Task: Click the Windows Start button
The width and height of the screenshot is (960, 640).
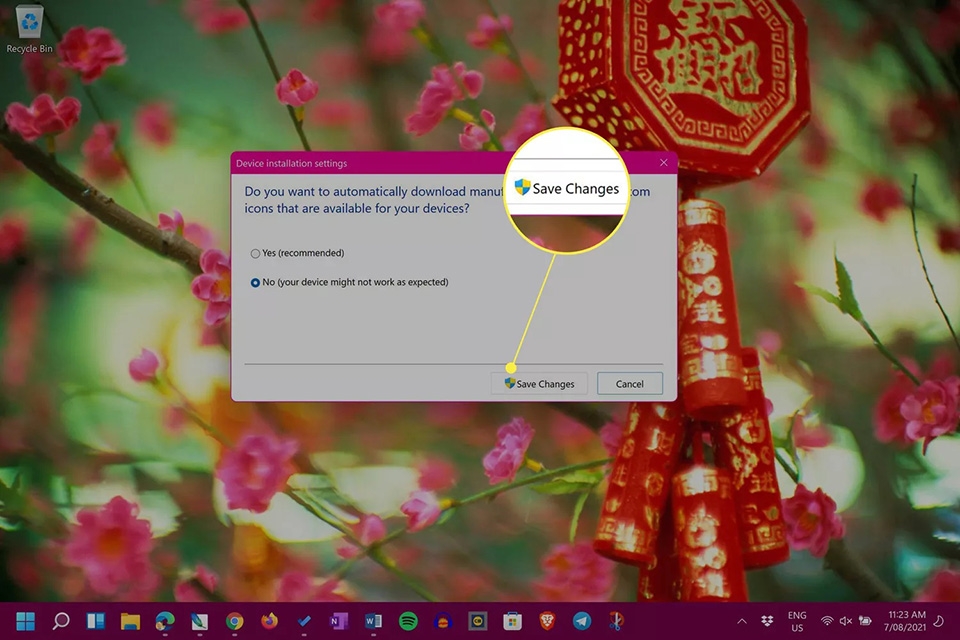Action: point(24,620)
